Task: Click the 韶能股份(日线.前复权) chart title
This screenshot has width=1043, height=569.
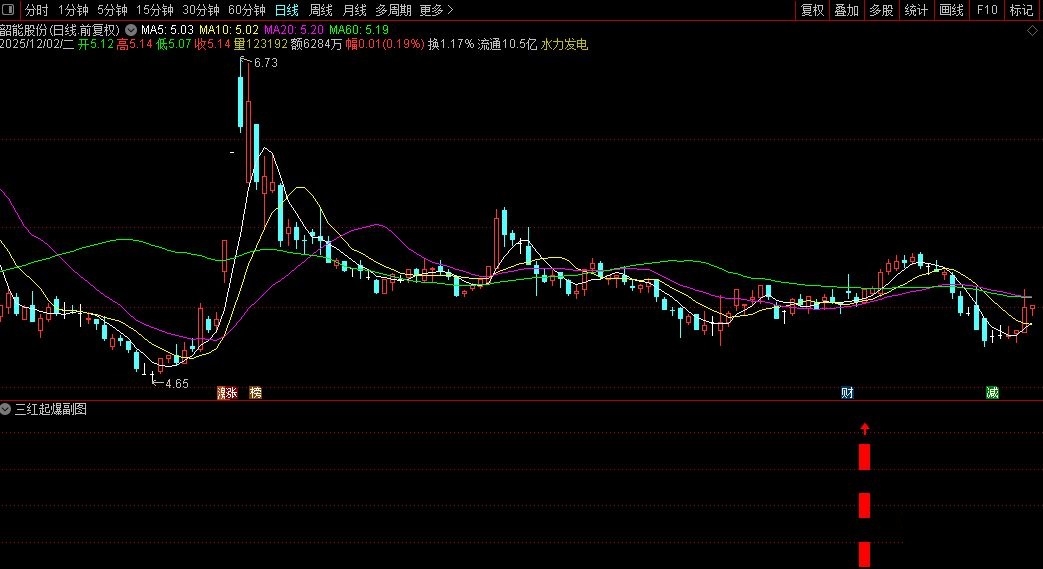Action: pos(60,30)
